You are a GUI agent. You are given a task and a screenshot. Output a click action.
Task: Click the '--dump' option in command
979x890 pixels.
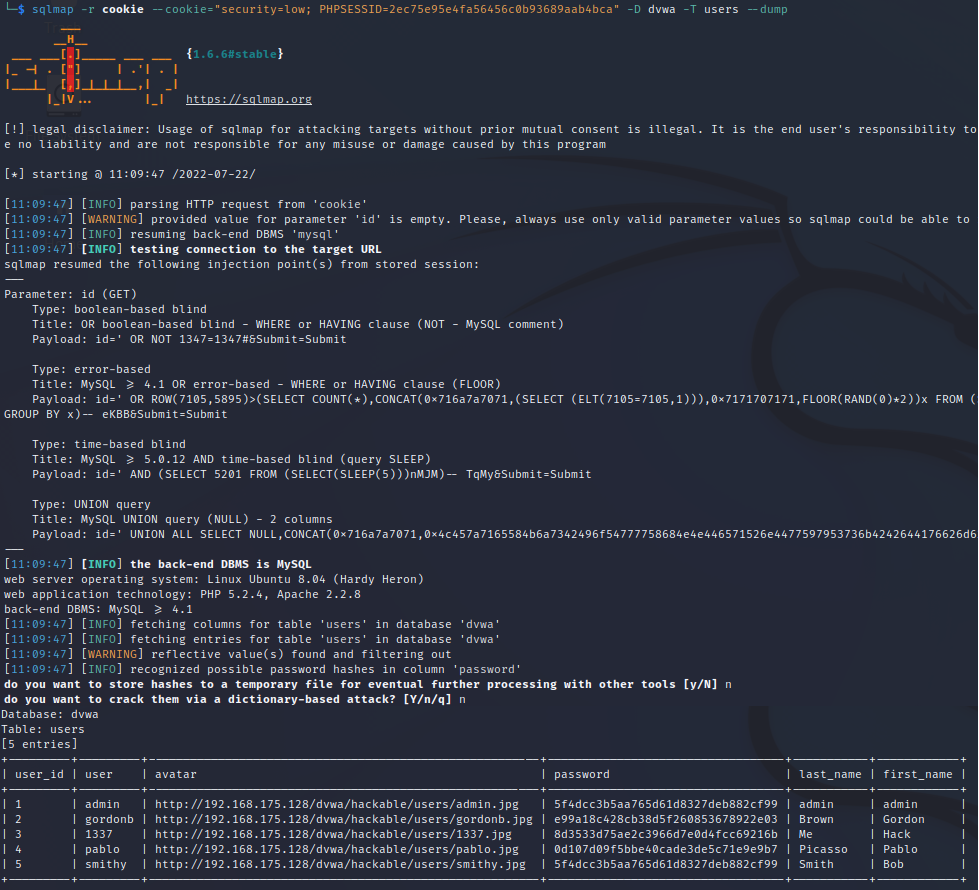(767, 9)
